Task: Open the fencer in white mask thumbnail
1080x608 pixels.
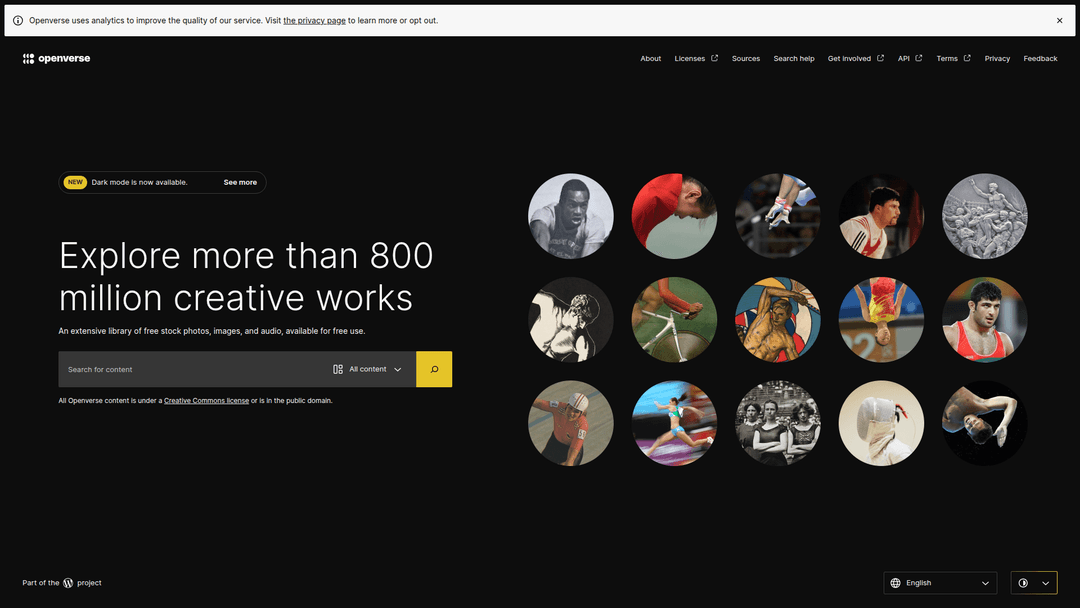Action: point(881,423)
